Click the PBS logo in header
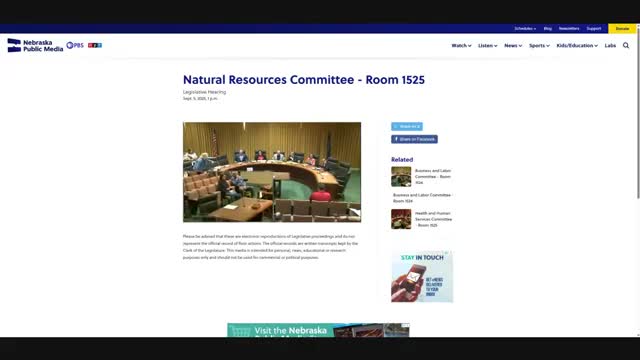Image resolution: width=640 pixels, height=360 pixels. (75, 45)
